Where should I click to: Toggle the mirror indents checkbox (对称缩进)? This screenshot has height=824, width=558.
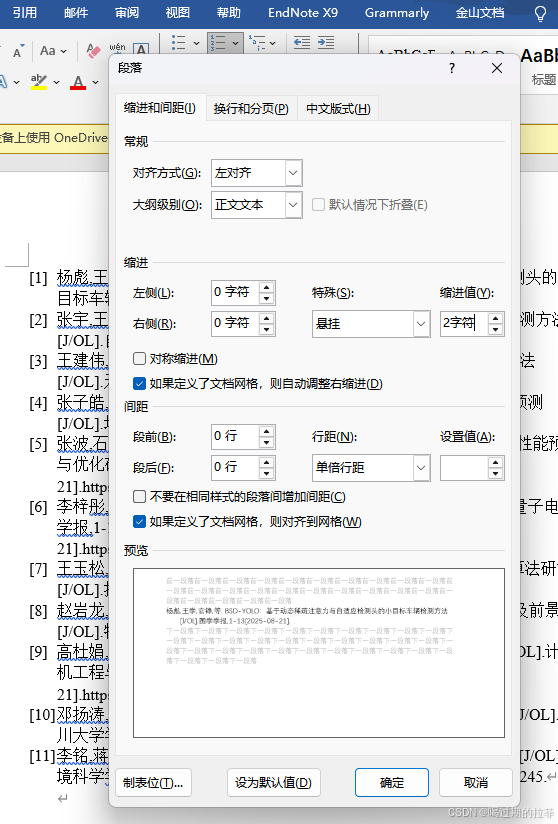pos(139,358)
